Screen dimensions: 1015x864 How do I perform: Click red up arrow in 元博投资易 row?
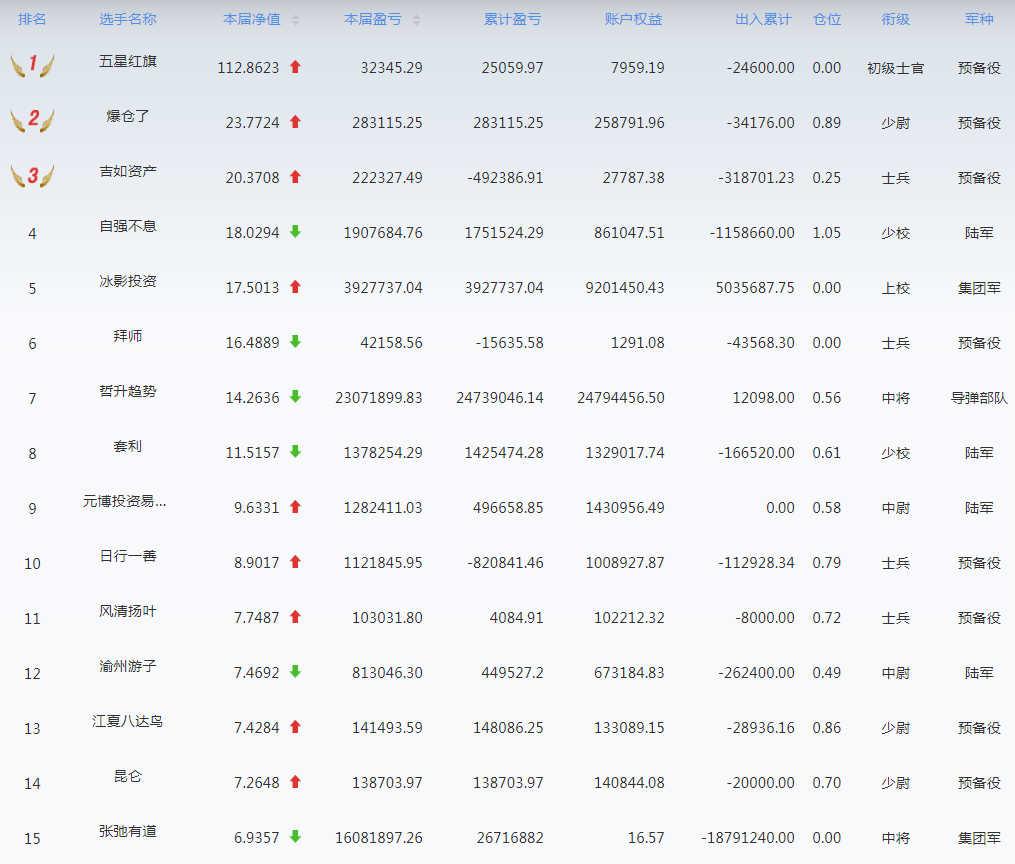[x=295, y=507]
